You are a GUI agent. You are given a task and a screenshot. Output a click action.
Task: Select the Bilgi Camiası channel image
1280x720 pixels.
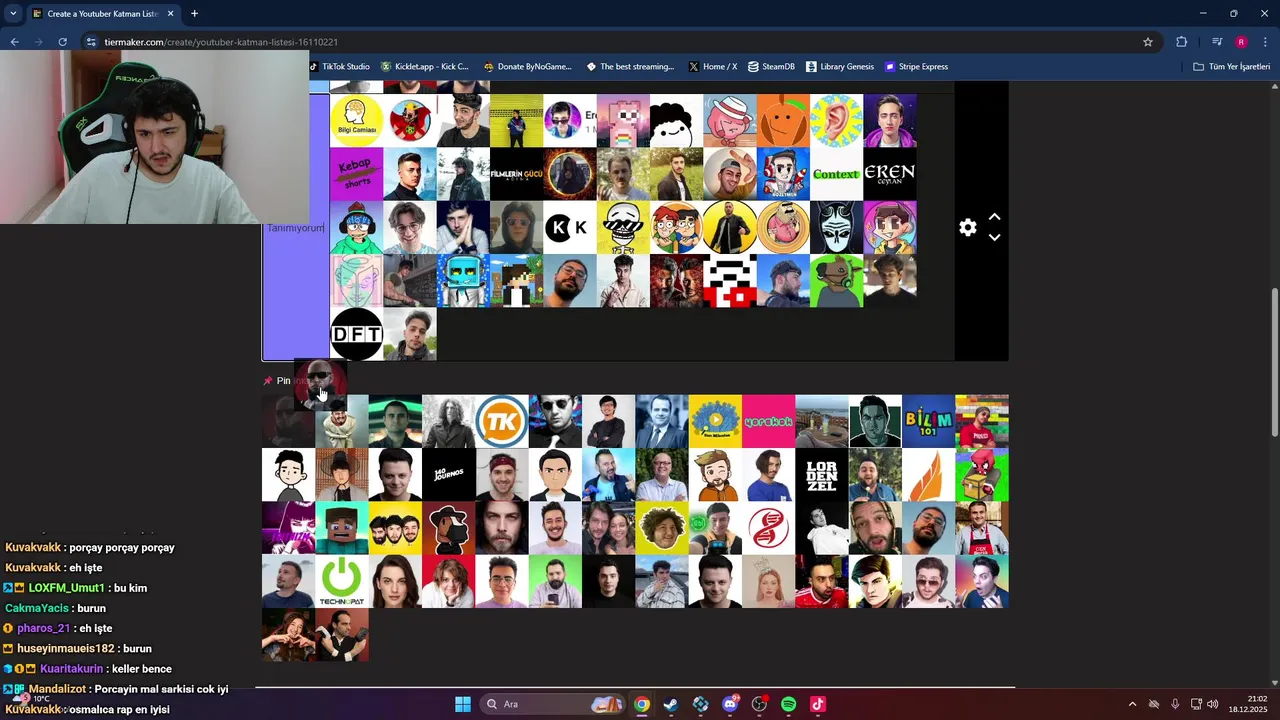pos(356,121)
